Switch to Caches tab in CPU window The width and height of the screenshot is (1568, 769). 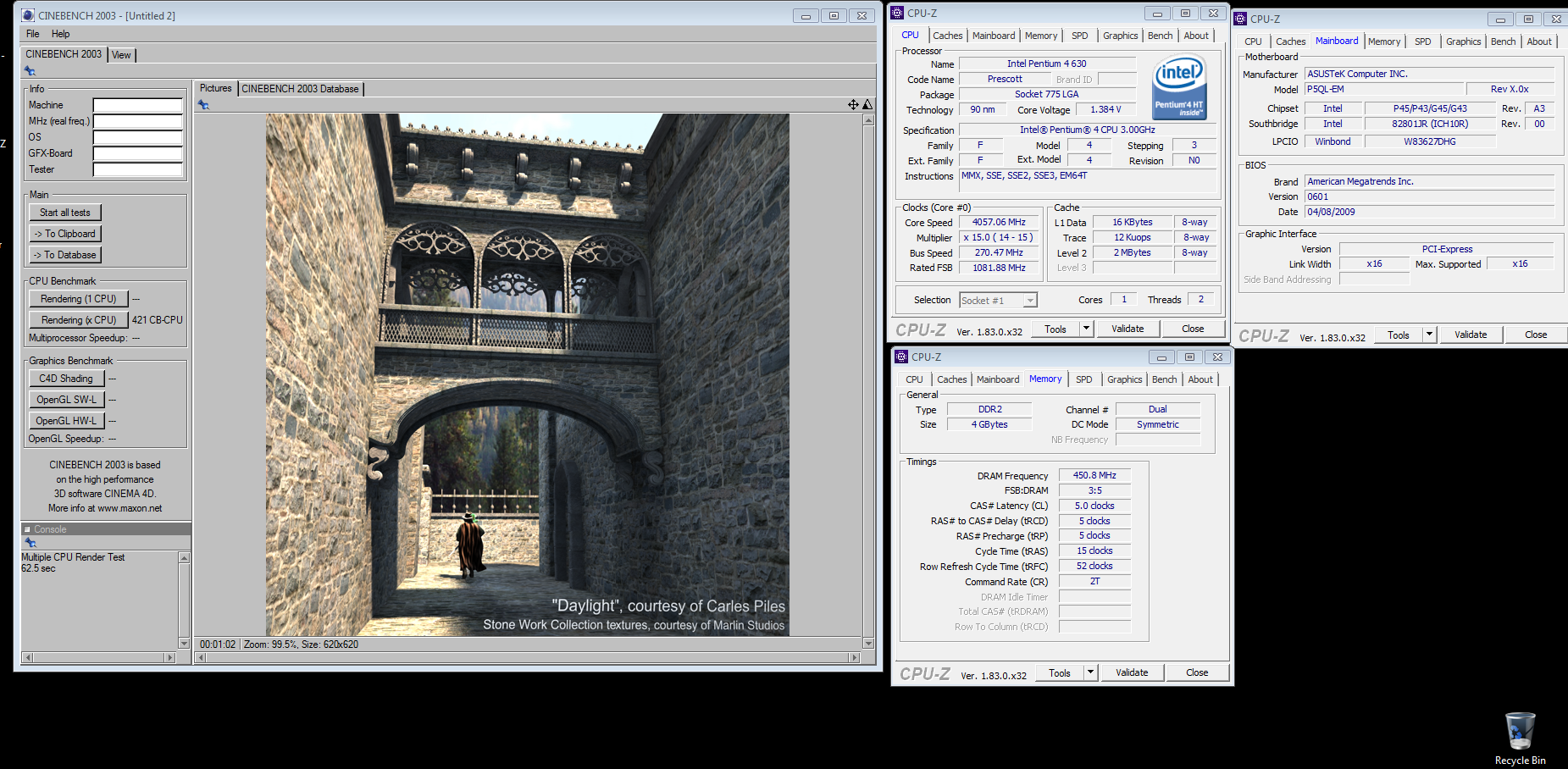(x=947, y=36)
